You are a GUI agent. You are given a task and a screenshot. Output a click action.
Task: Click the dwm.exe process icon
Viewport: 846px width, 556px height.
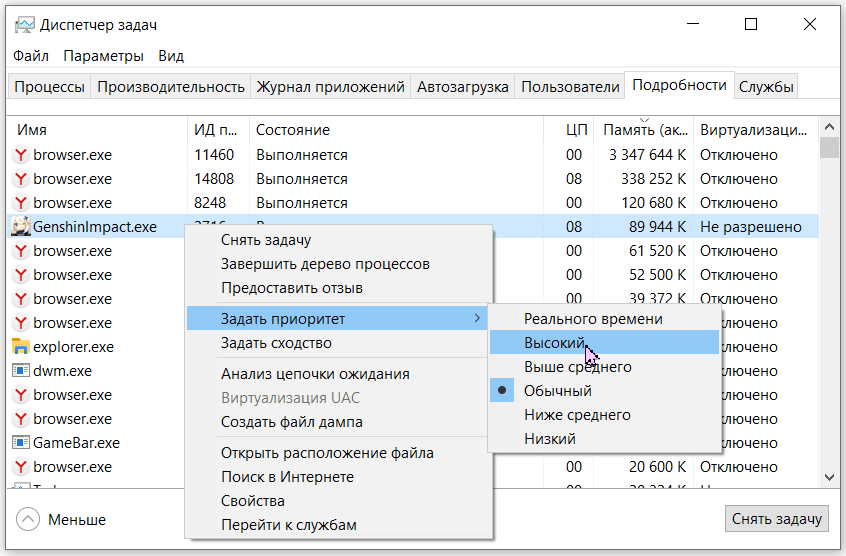point(21,371)
